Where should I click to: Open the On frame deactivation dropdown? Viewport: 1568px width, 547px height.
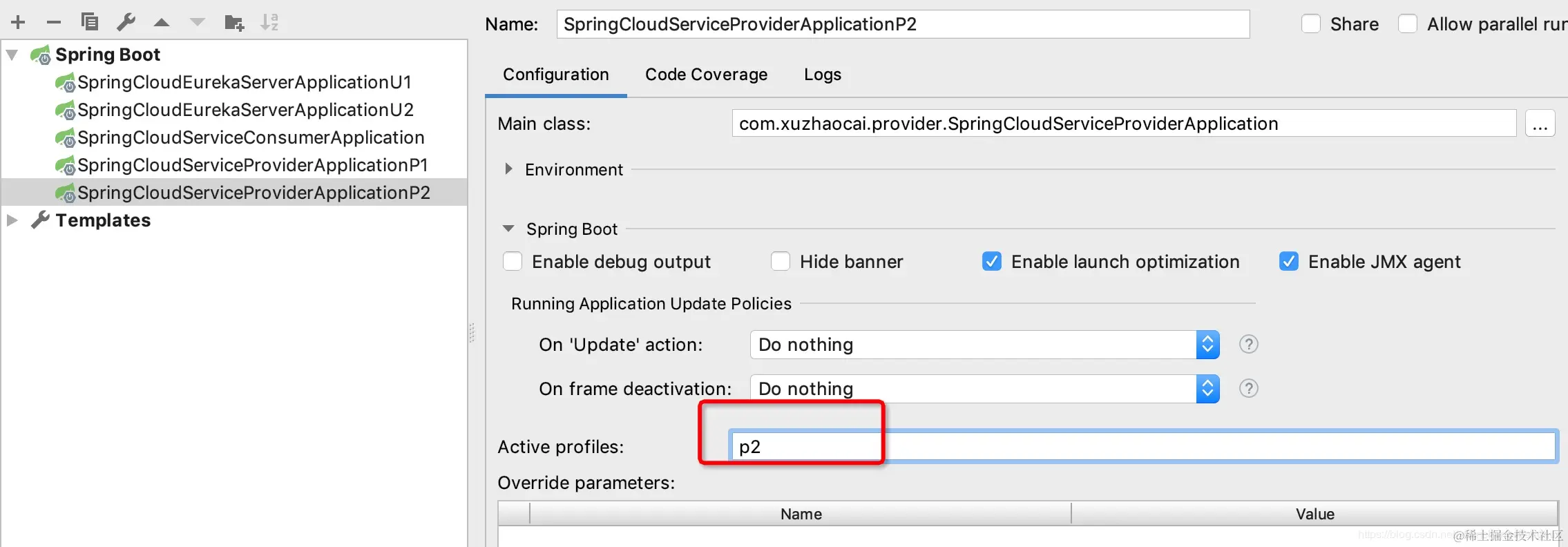(x=985, y=389)
